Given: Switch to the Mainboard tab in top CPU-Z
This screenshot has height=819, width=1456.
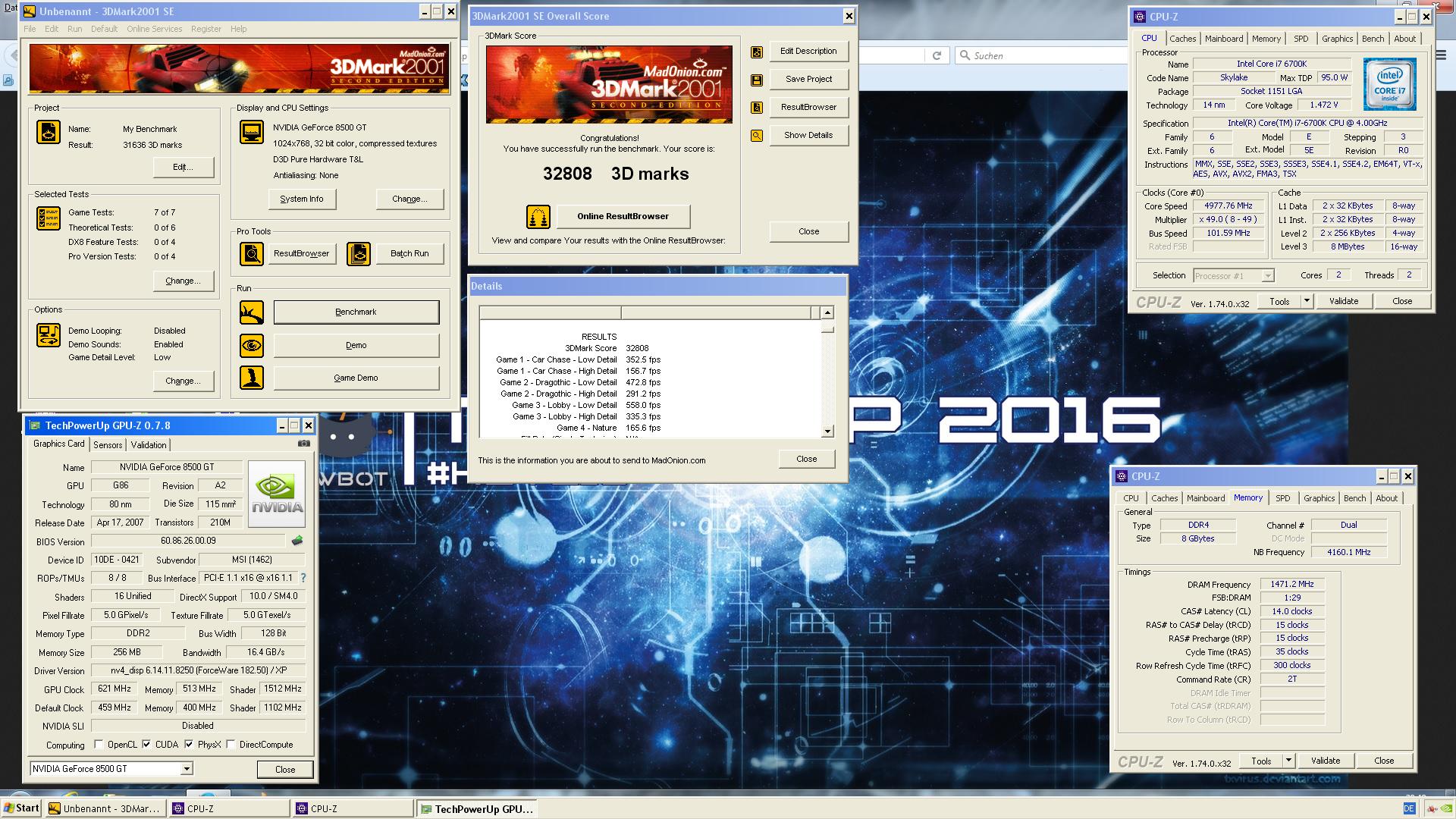Looking at the screenshot, I should pyautogui.click(x=1224, y=39).
